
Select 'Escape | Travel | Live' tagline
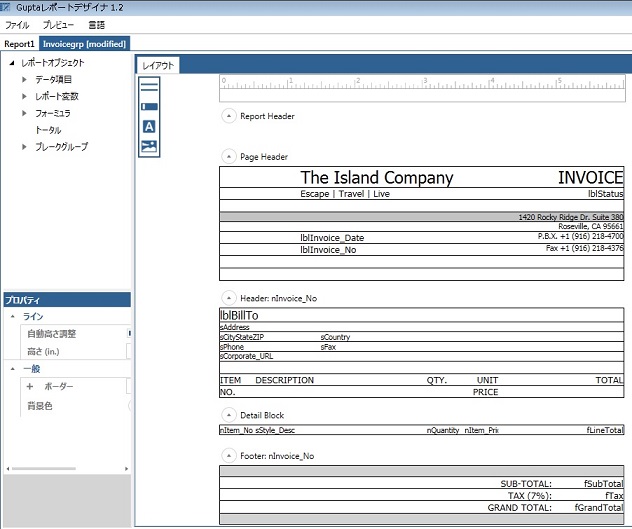pyautogui.click(x=345, y=194)
